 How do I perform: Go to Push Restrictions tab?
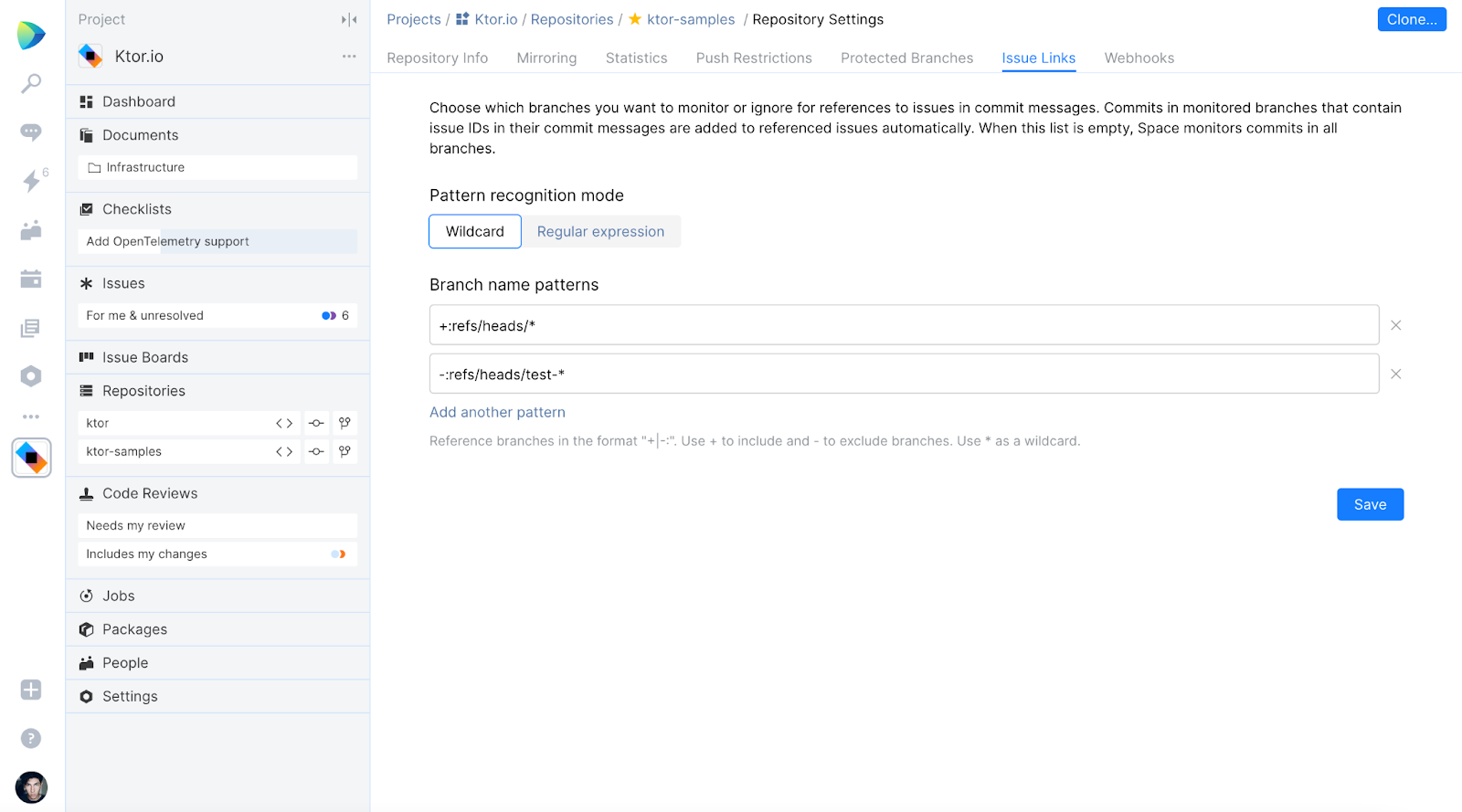tap(754, 58)
